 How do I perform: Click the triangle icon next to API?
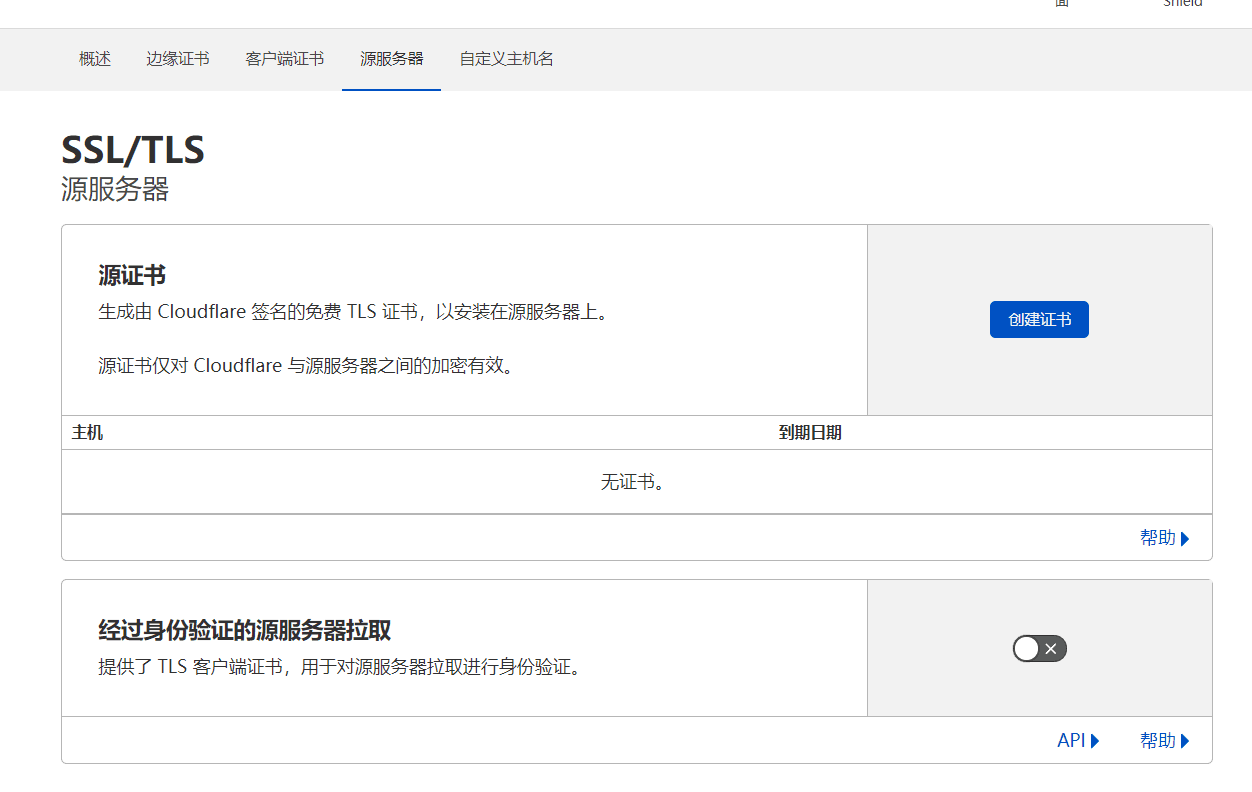point(1095,741)
